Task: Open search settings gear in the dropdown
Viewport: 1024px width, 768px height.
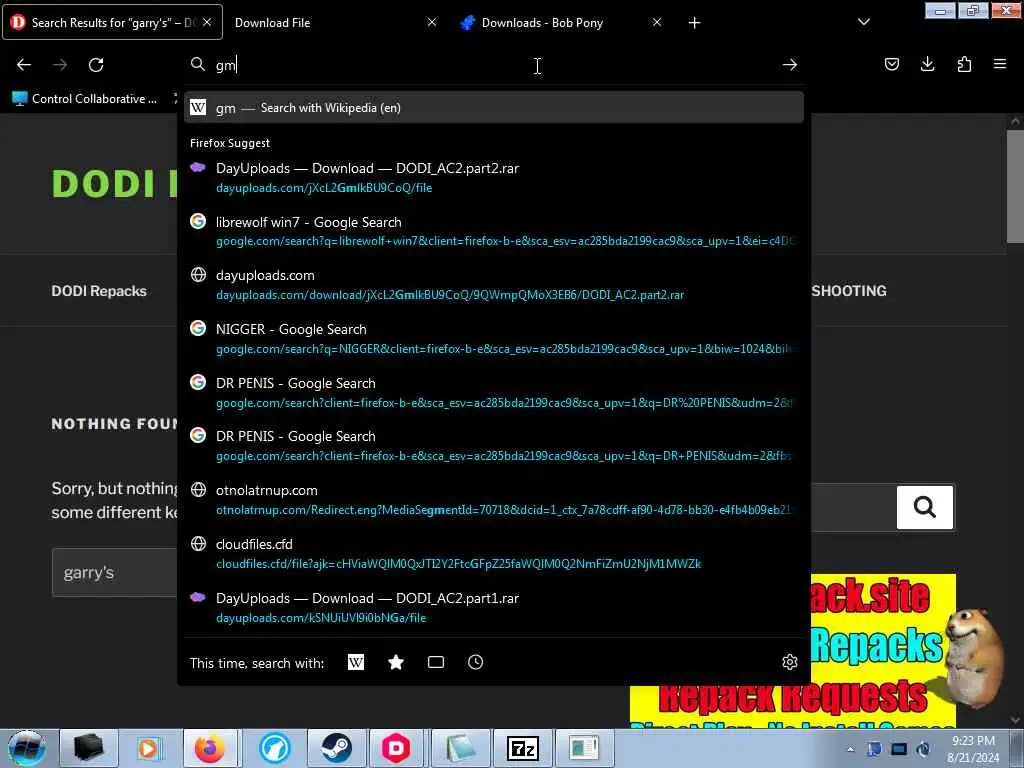Action: tap(790, 662)
